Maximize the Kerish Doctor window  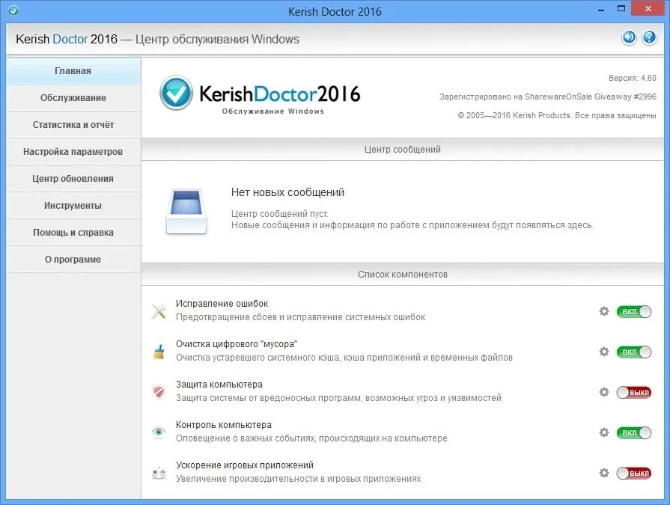click(x=621, y=9)
